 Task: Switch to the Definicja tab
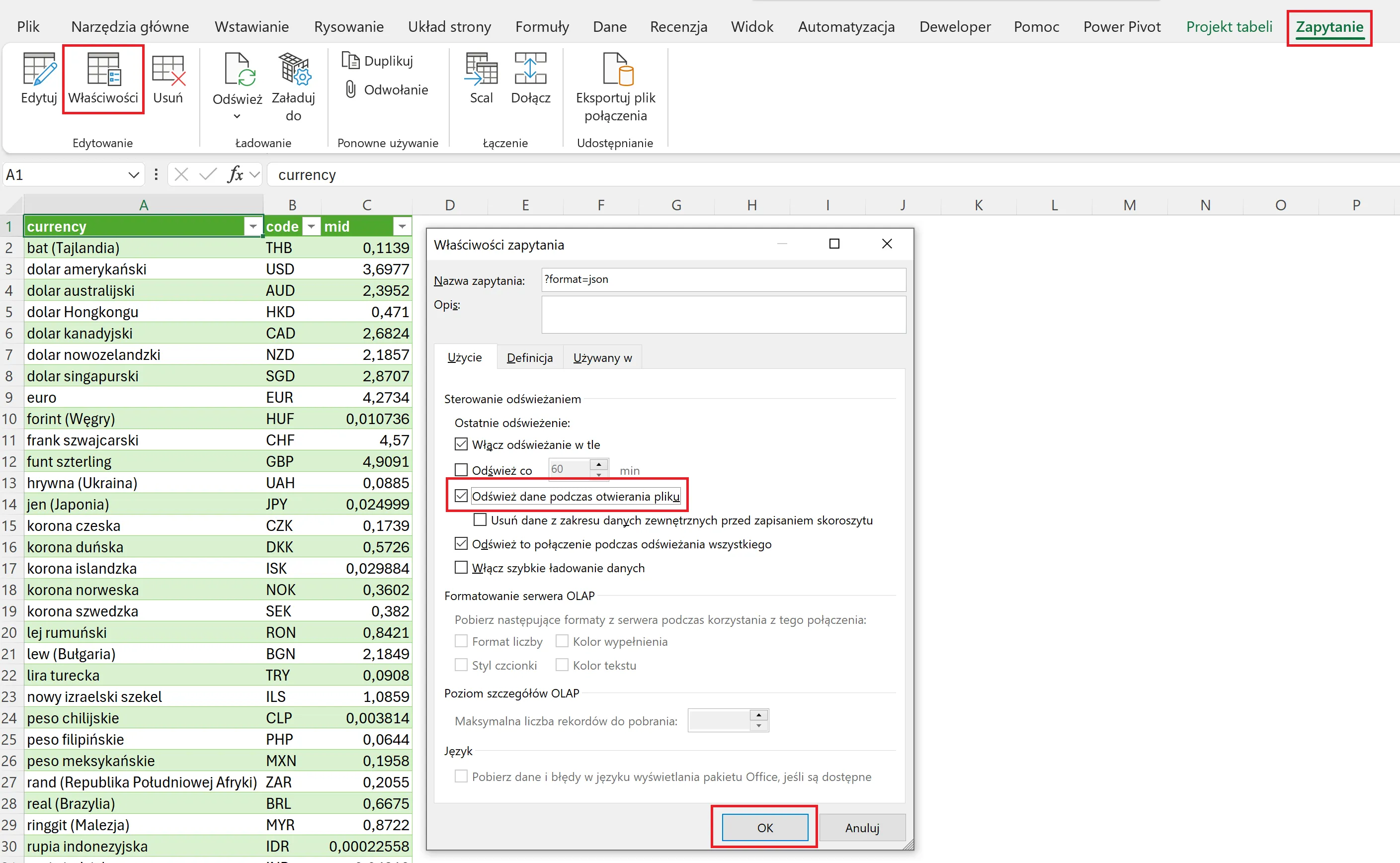pos(529,358)
